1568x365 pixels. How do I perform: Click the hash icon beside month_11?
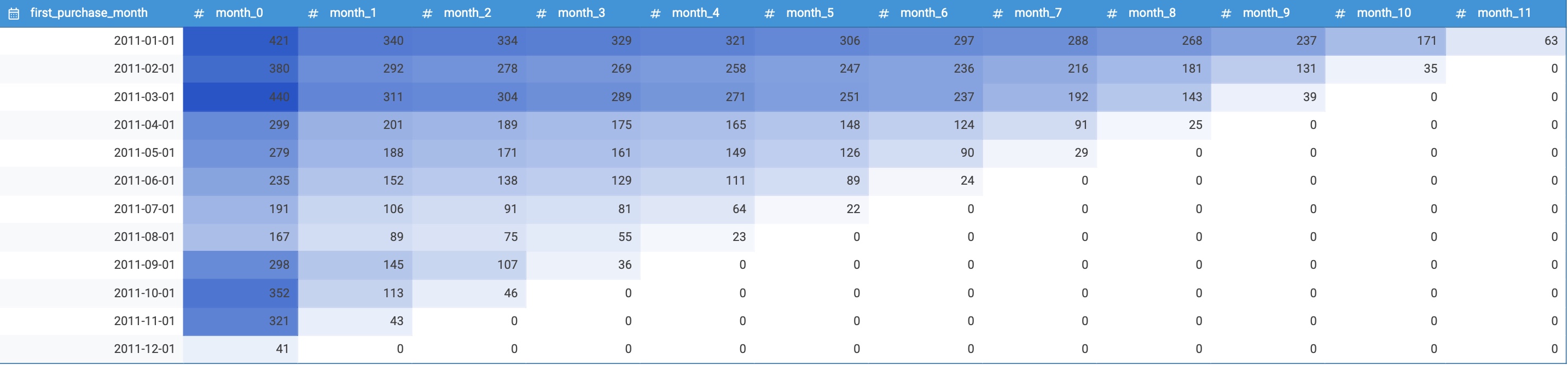[1460, 13]
